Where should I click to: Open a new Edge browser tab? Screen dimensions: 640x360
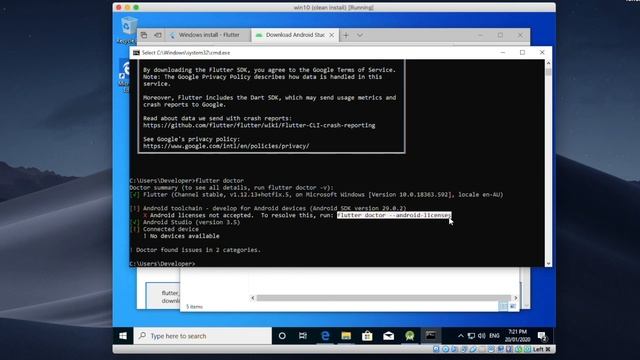coord(346,35)
